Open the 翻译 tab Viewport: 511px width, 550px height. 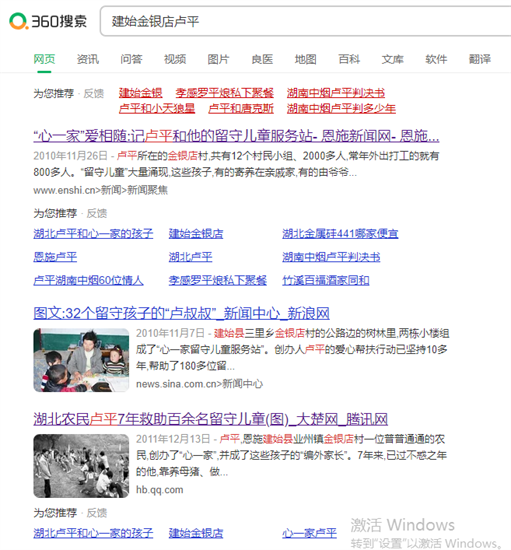pyautogui.click(x=479, y=59)
